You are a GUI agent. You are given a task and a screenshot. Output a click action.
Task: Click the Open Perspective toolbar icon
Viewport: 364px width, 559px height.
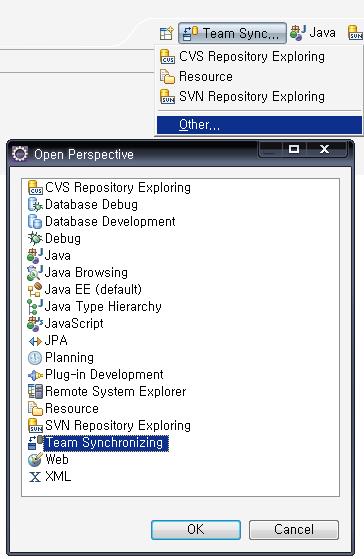[166, 33]
